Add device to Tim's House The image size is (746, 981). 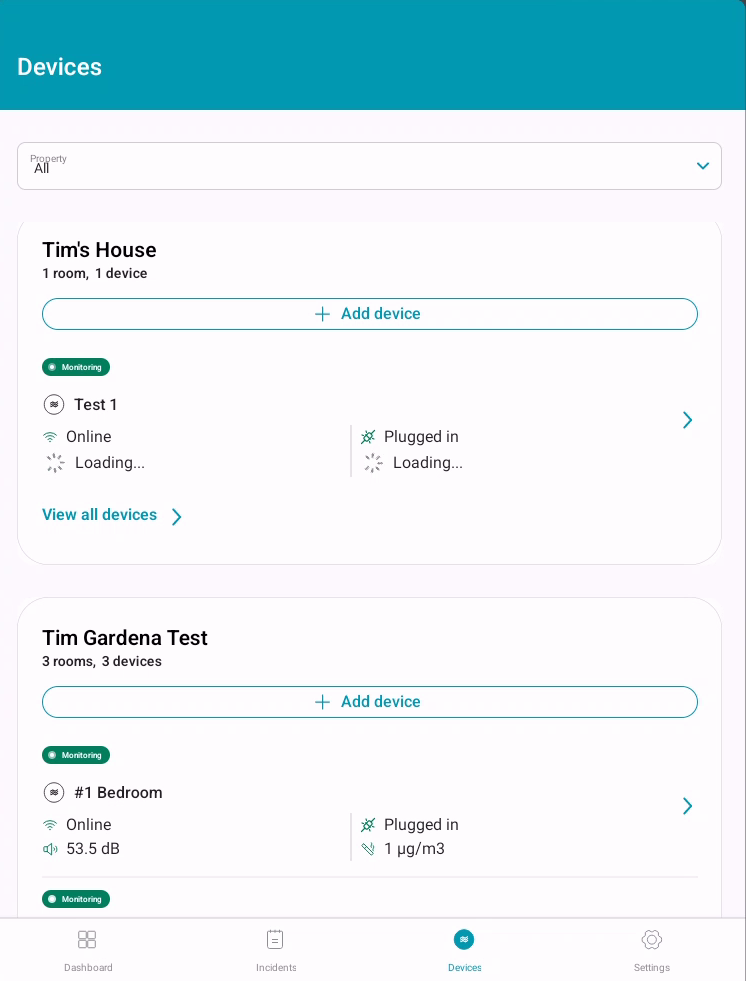coord(369,314)
